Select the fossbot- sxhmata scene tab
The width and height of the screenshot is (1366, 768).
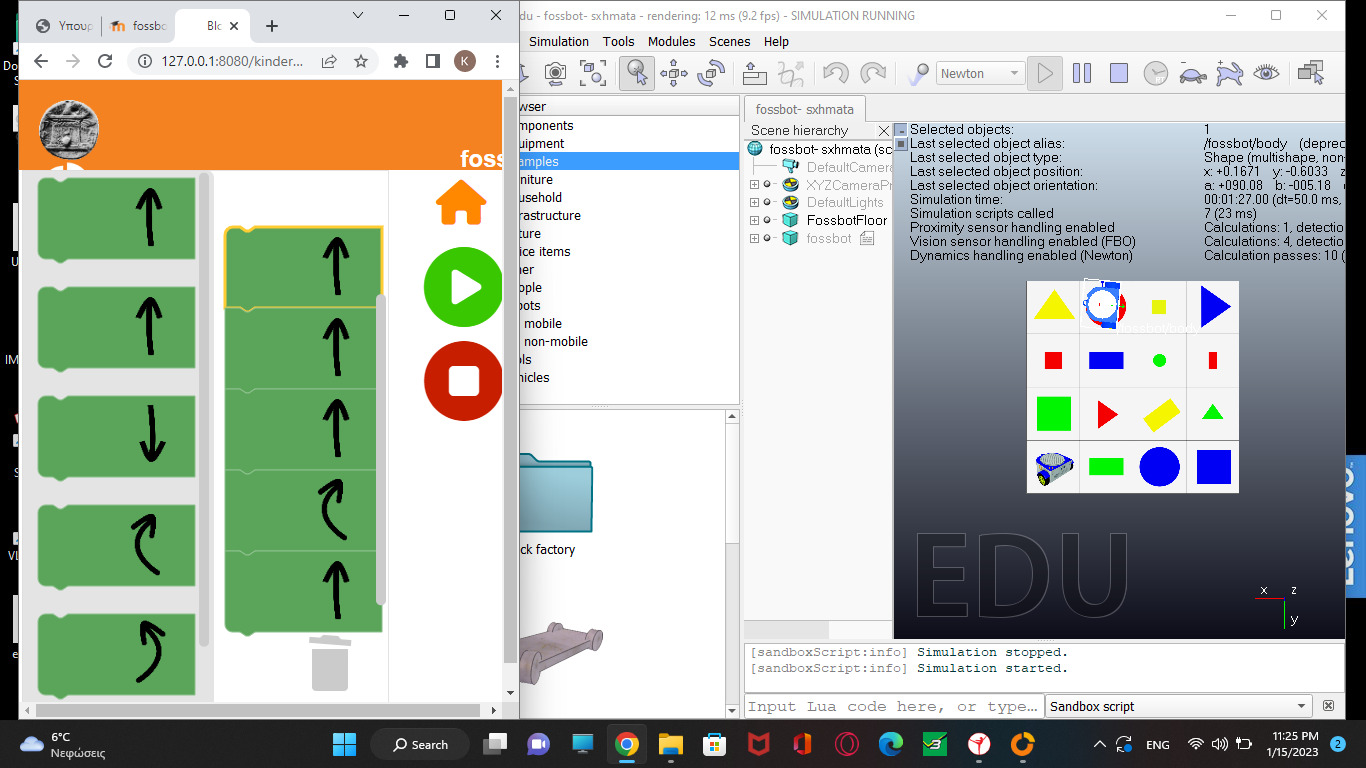[805, 109]
